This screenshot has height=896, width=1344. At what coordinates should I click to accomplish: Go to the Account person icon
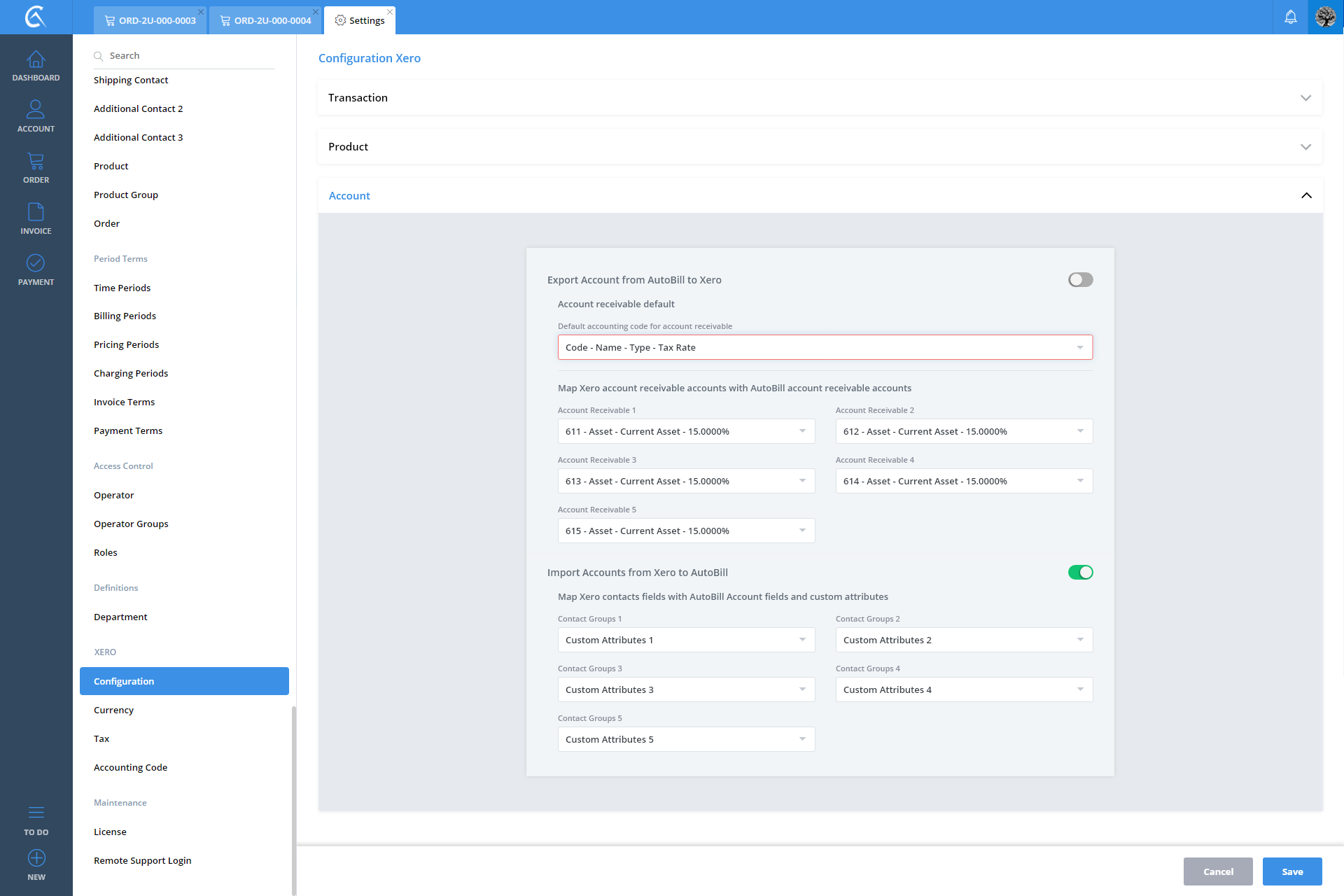coord(36,111)
